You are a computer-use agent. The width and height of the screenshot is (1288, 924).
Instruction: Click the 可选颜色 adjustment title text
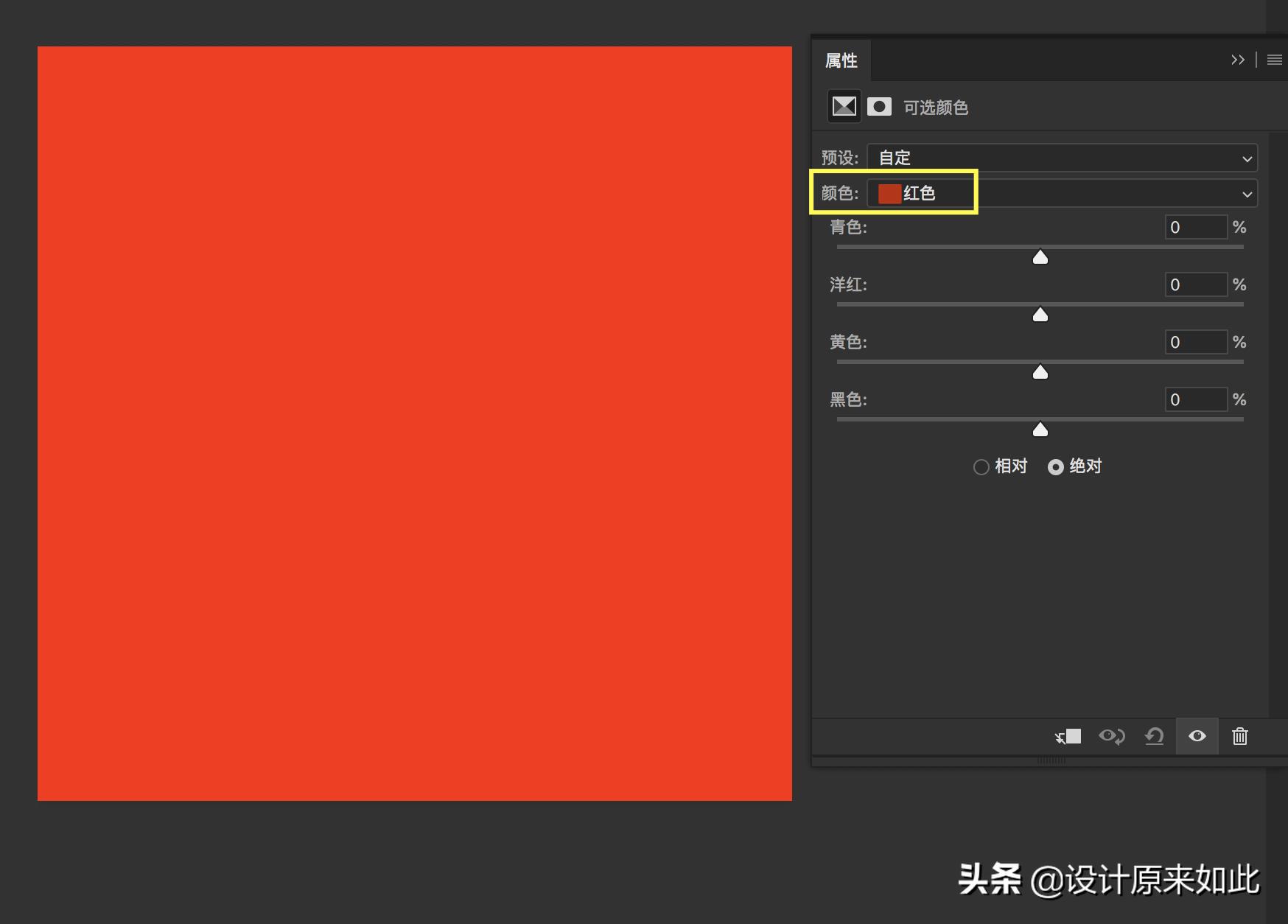(936, 108)
